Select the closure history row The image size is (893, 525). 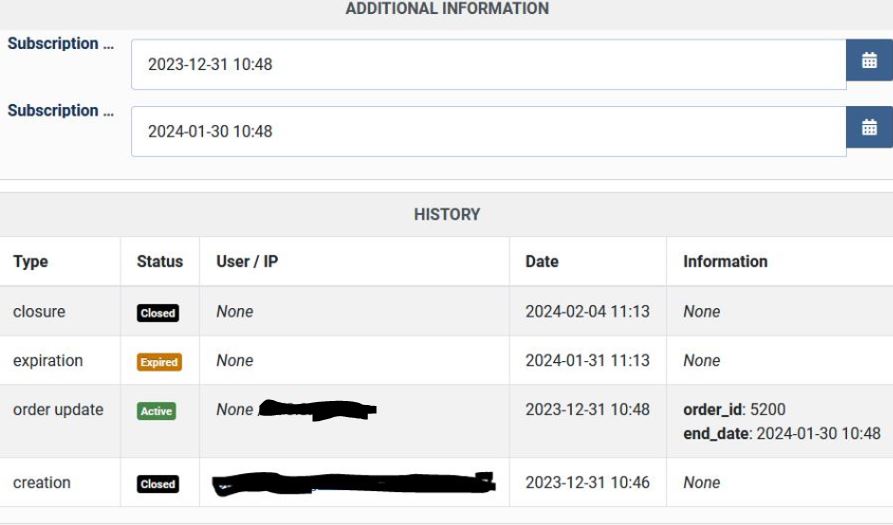pos(446,311)
